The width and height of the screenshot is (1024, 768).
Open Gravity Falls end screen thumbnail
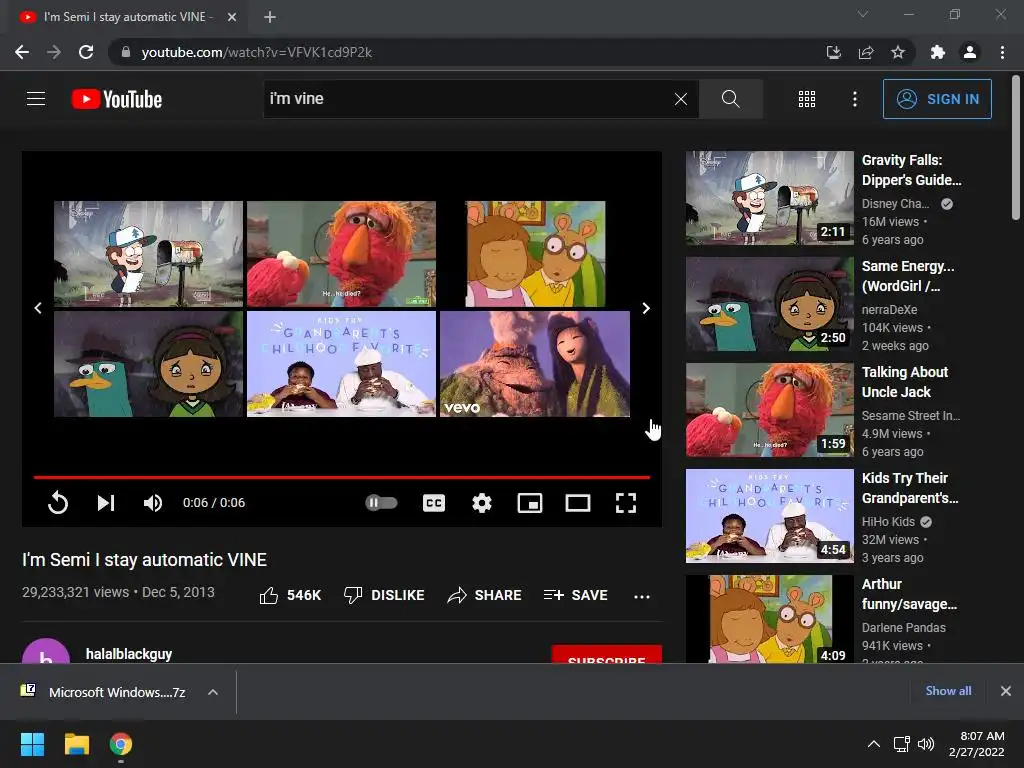pos(148,253)
